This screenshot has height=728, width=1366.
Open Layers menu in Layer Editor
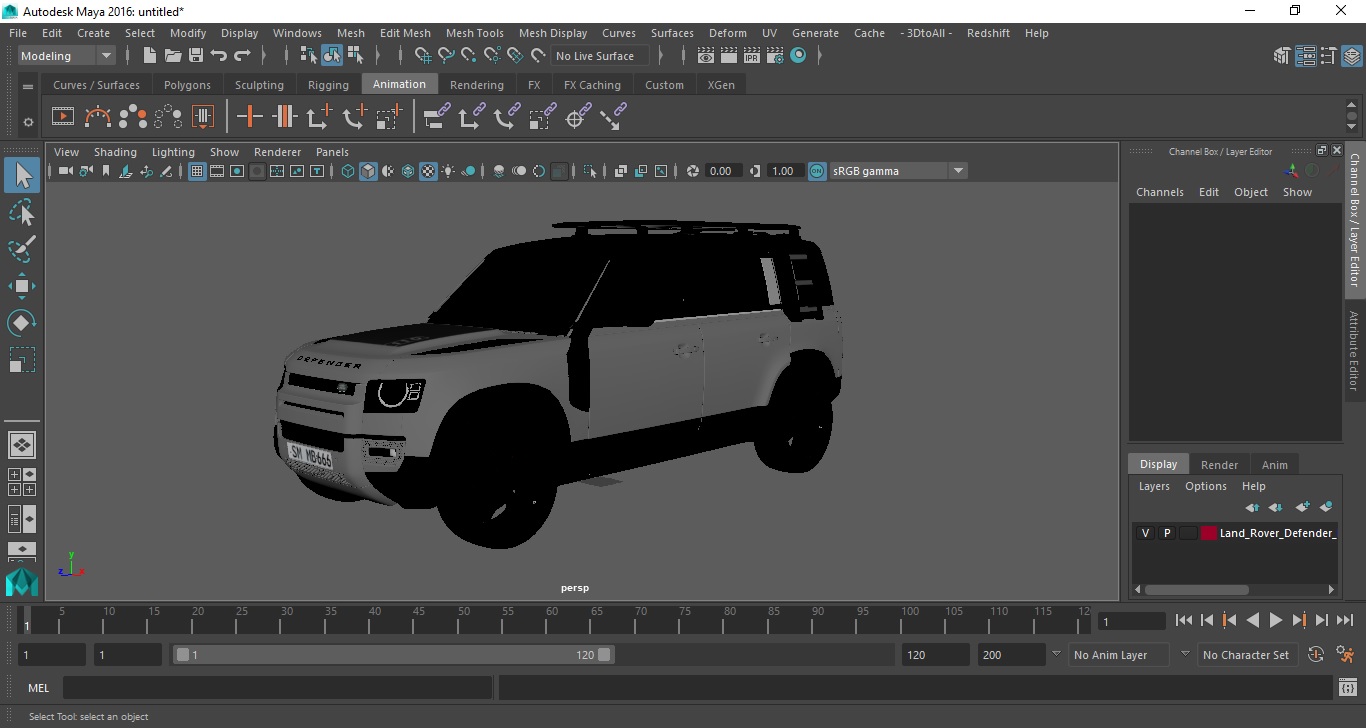[1154, 486]
